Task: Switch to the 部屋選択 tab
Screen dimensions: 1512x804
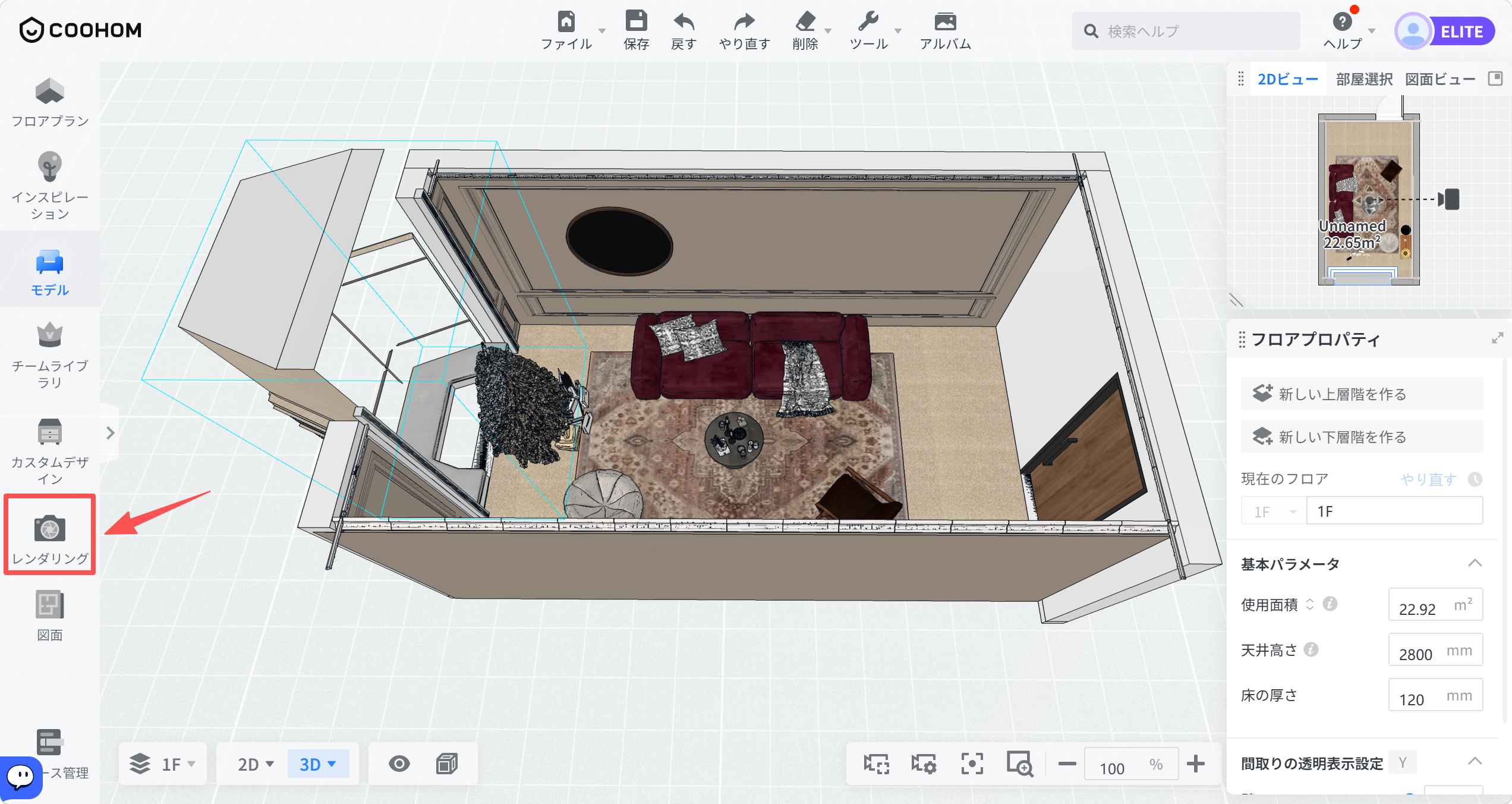Action: [1364, 79]
